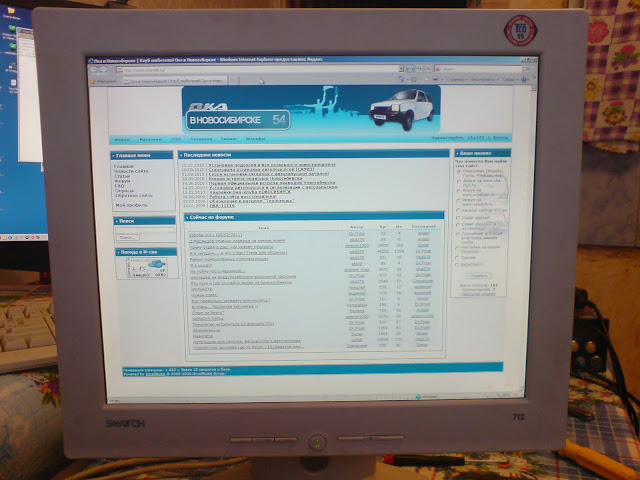
Task: Select the Прочее poll radio option
Action: [x=457, y=258]
